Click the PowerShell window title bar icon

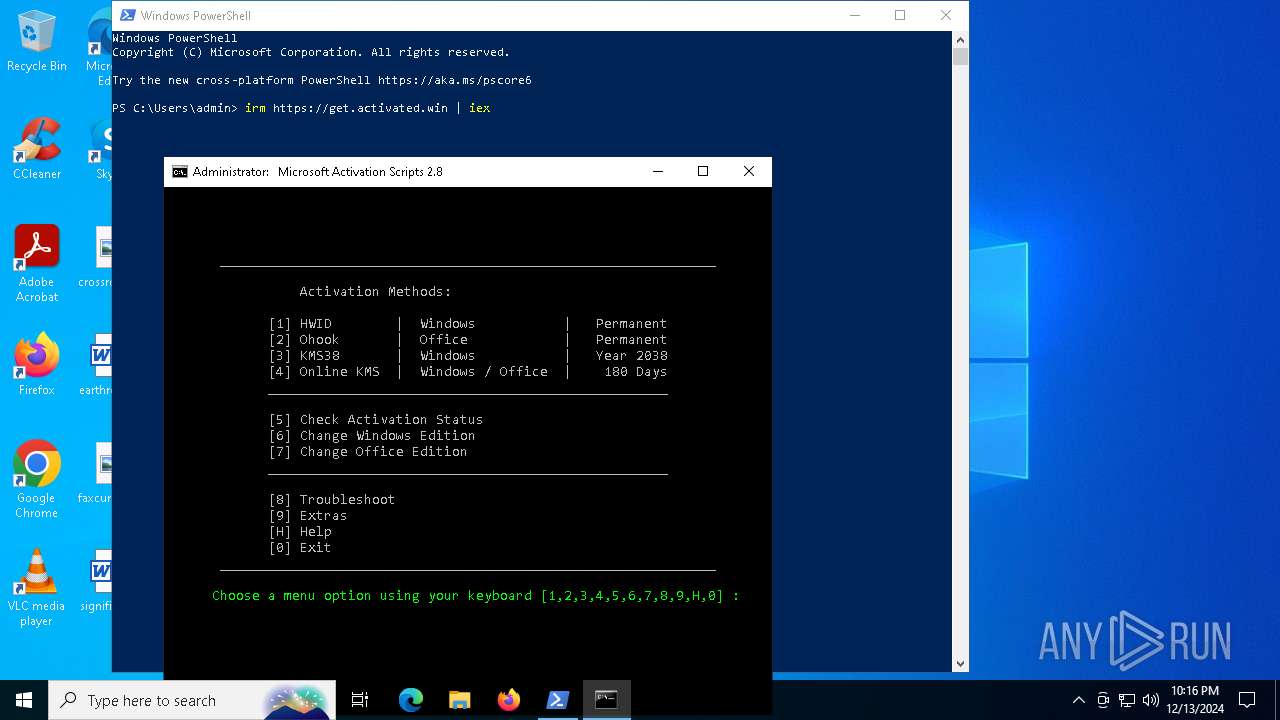128,15
